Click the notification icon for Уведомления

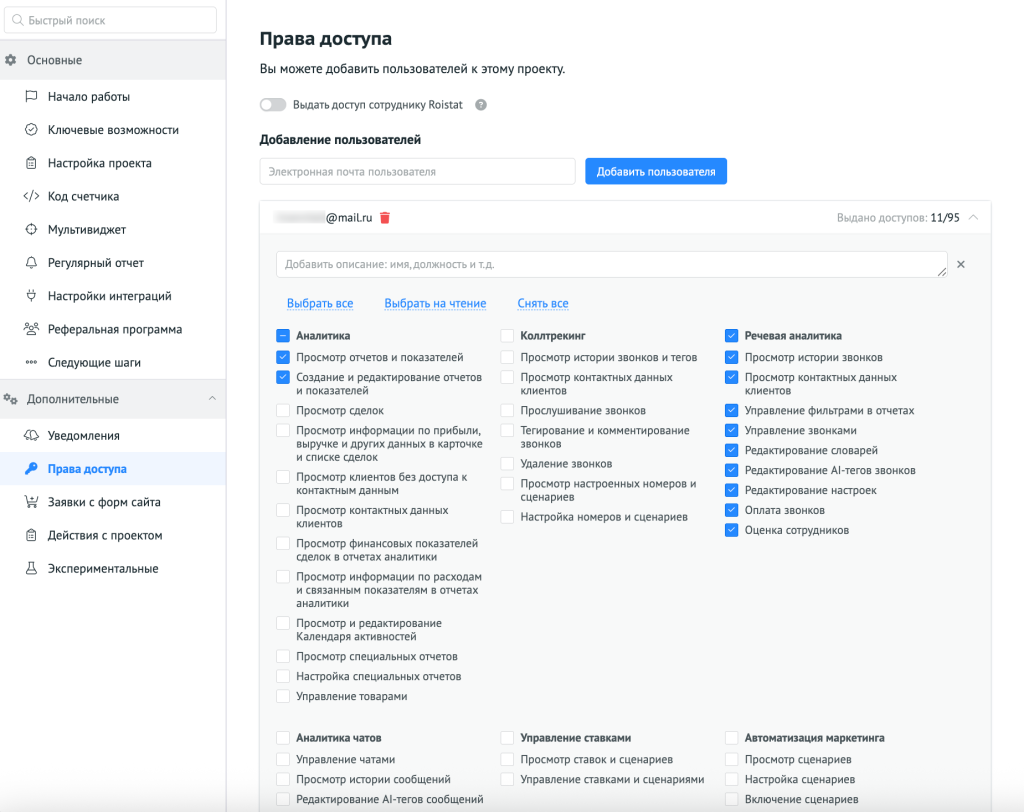click(x=31, y=435)
